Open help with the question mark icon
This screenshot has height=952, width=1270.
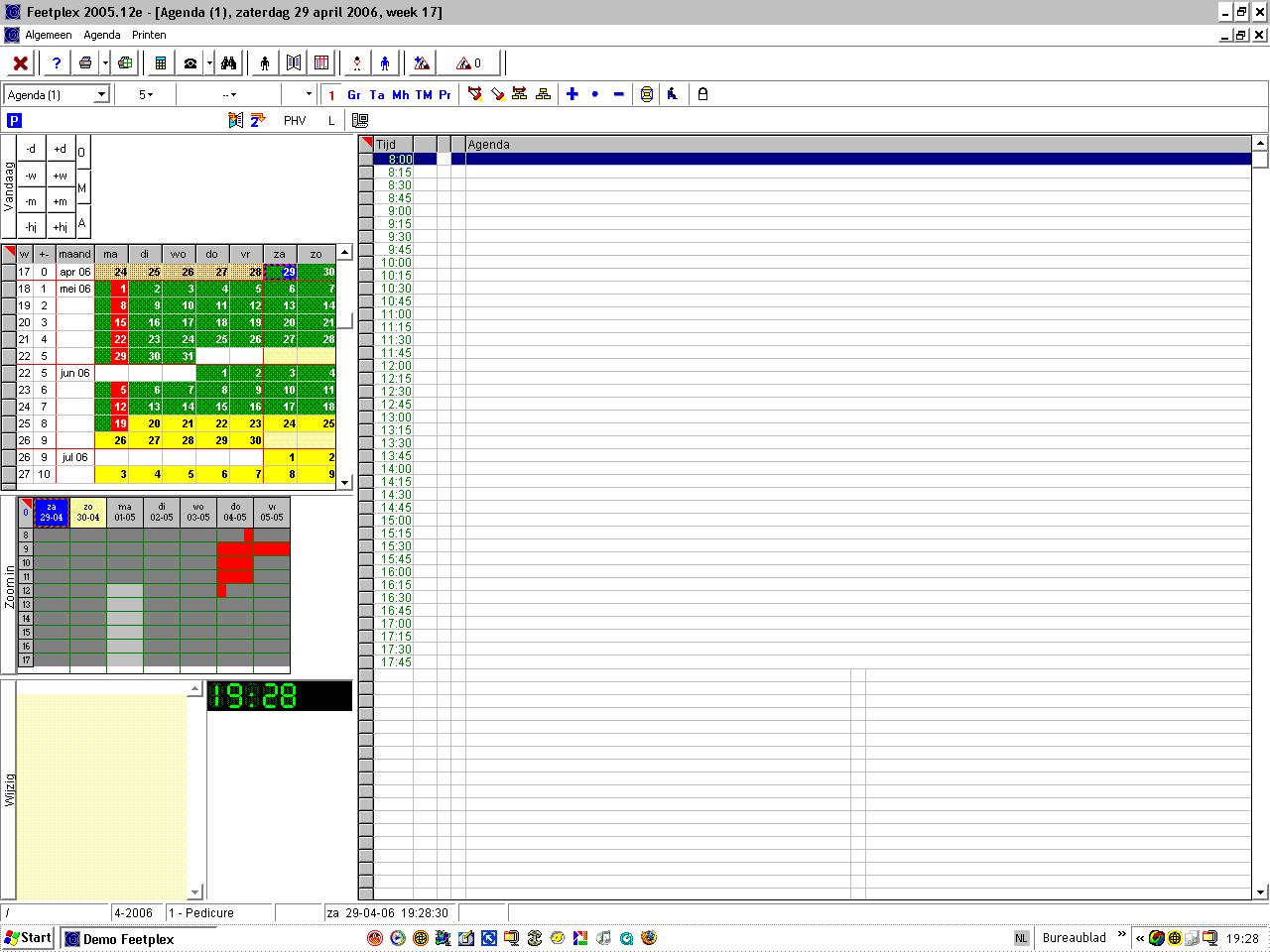click(57, 63)
